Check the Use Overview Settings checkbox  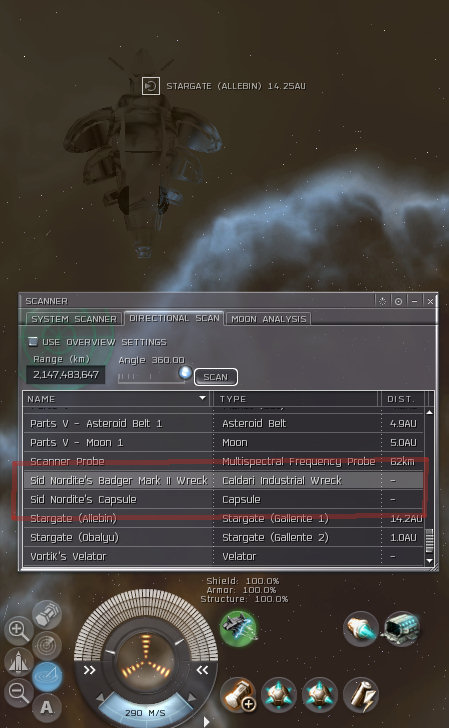(33, 342)
